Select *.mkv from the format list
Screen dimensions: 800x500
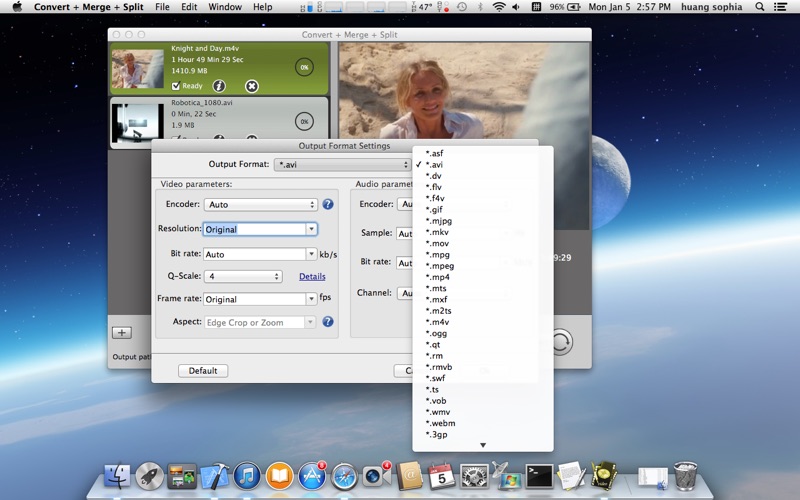(x=483, y=232)
